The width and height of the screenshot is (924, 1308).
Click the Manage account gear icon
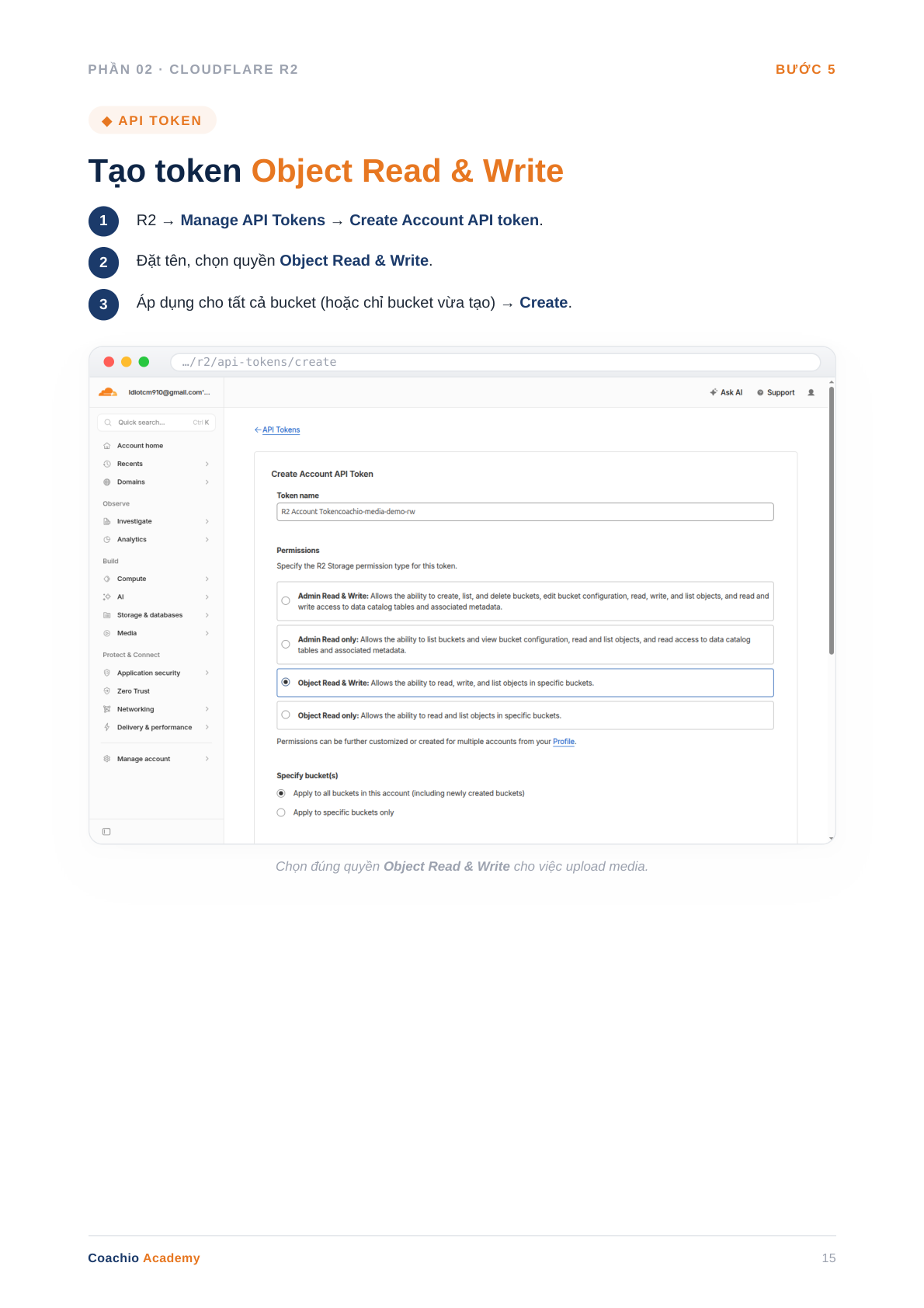point(107,759)
